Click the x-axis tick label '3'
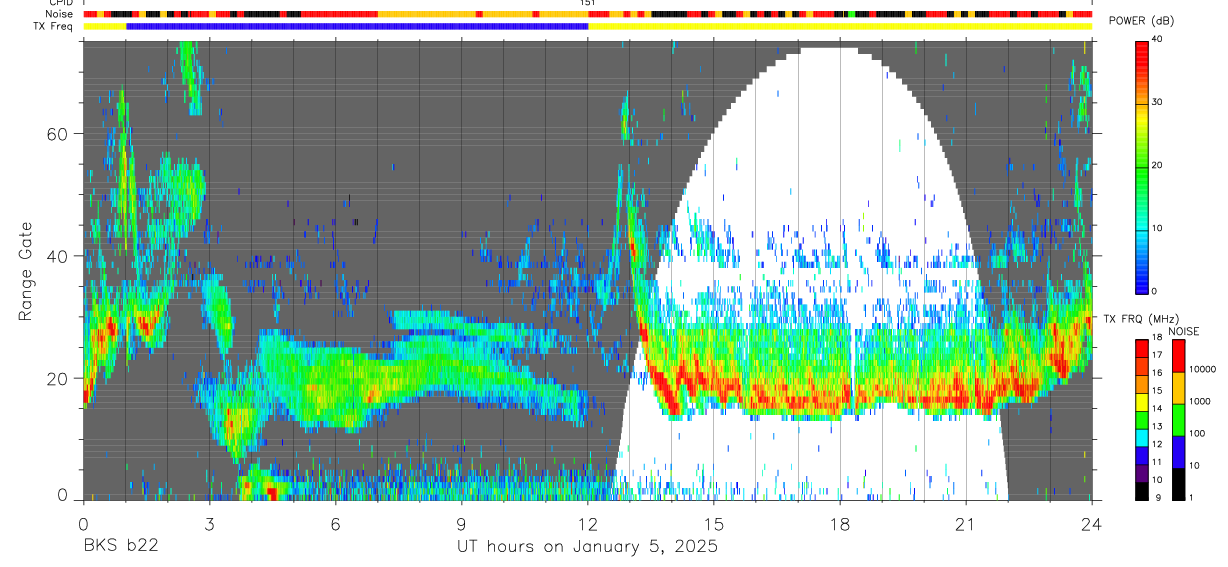This screenshot has width=1228, height=567. [x=209, y=523]
